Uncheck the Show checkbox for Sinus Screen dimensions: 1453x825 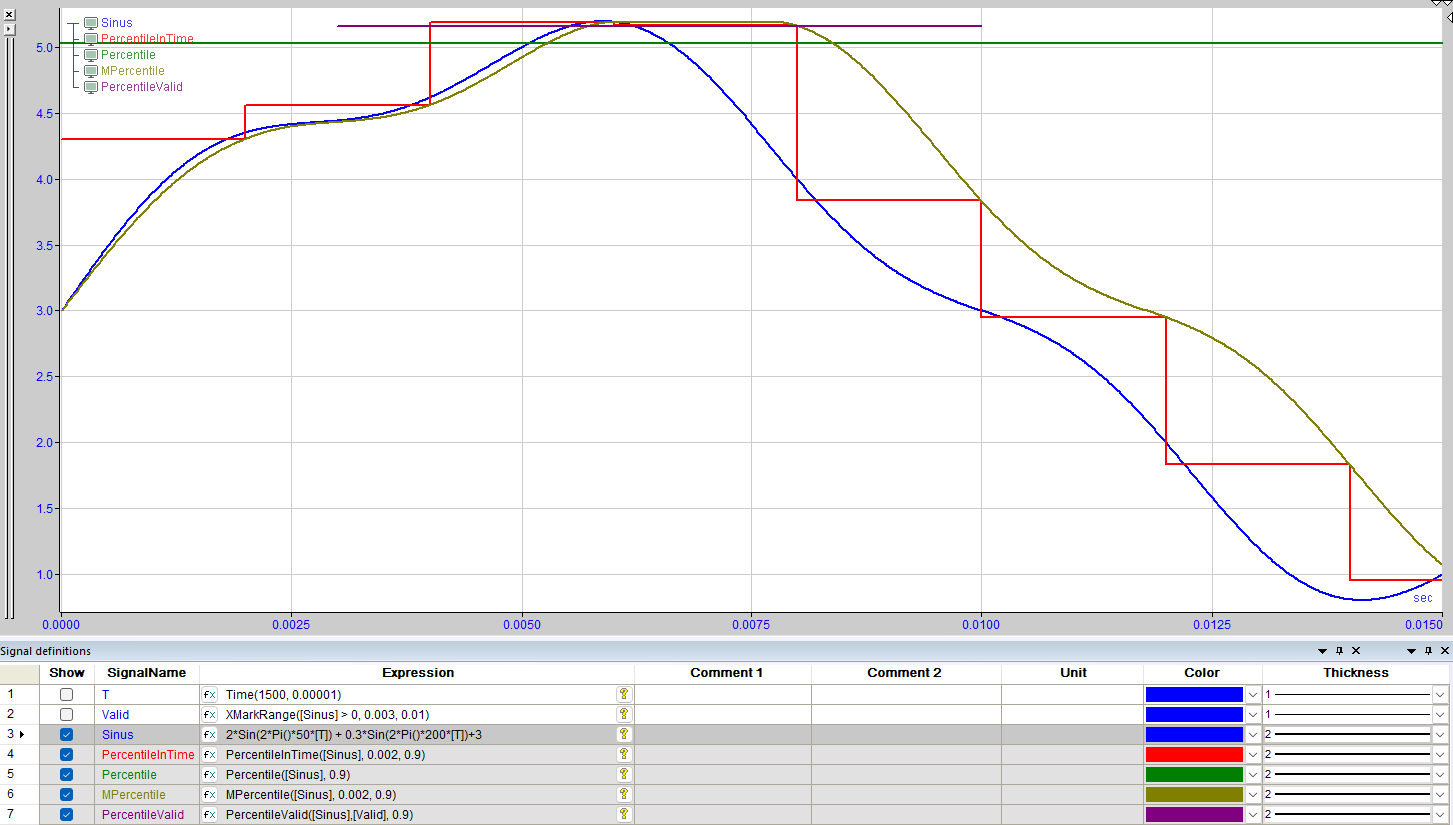[x=66, y=734]
